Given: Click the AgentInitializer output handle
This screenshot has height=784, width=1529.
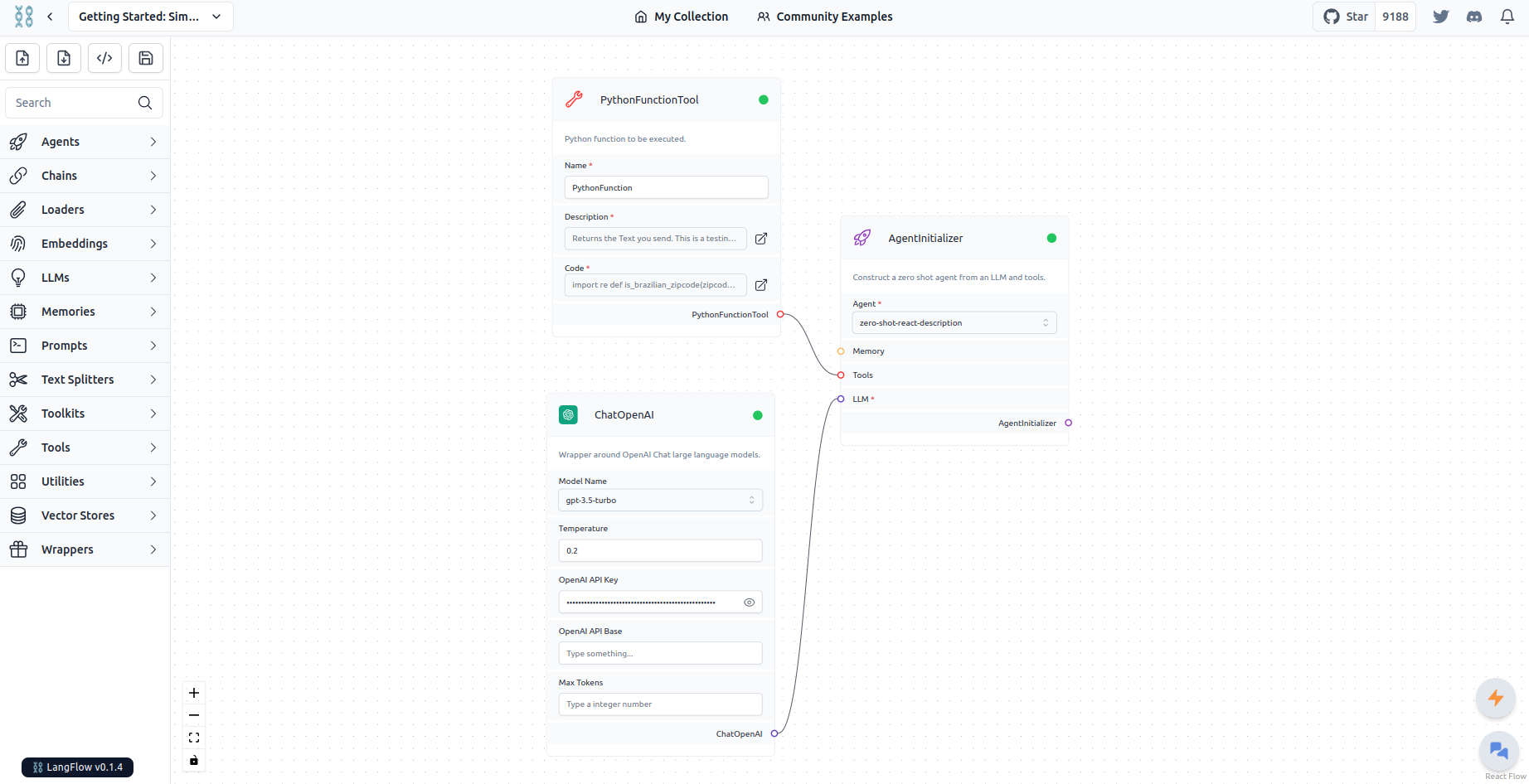Looking at the screenshot, I should click(x=1068, y=423).
